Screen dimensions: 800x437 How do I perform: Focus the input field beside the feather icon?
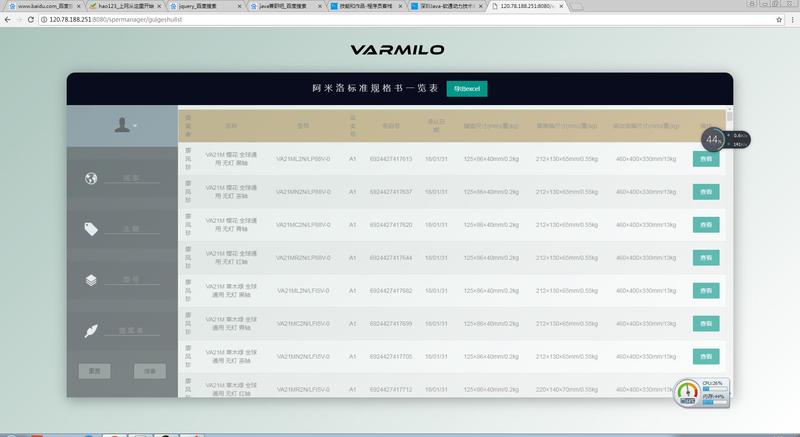click(x=132, y=331)
